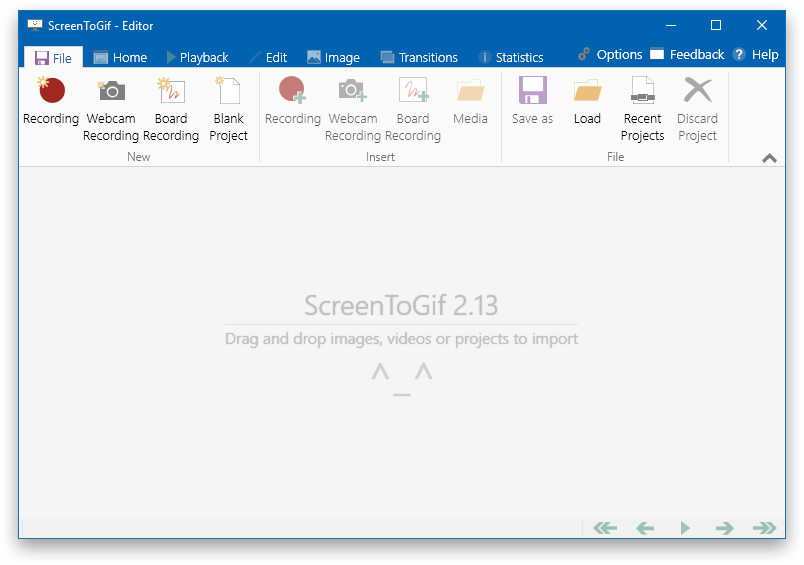Open the Help section
Screen dimensions: 804x565
[756, 54]
